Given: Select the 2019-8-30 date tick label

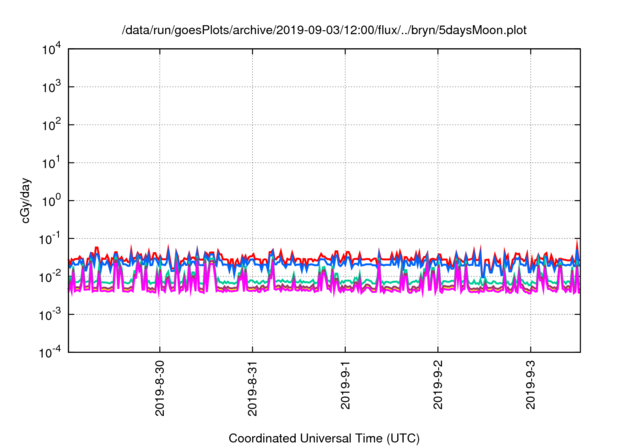Looking at the screenshot, I should (160, 391).
